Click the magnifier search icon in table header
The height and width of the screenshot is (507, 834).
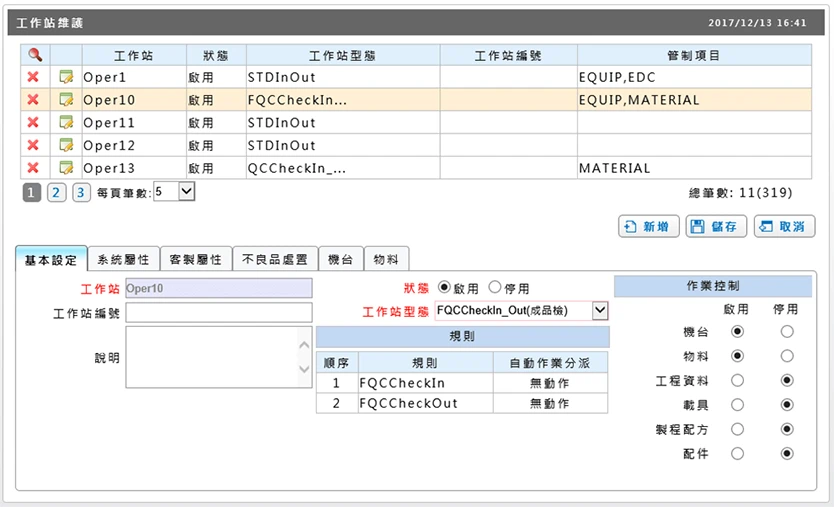click(x=35, y=54)
